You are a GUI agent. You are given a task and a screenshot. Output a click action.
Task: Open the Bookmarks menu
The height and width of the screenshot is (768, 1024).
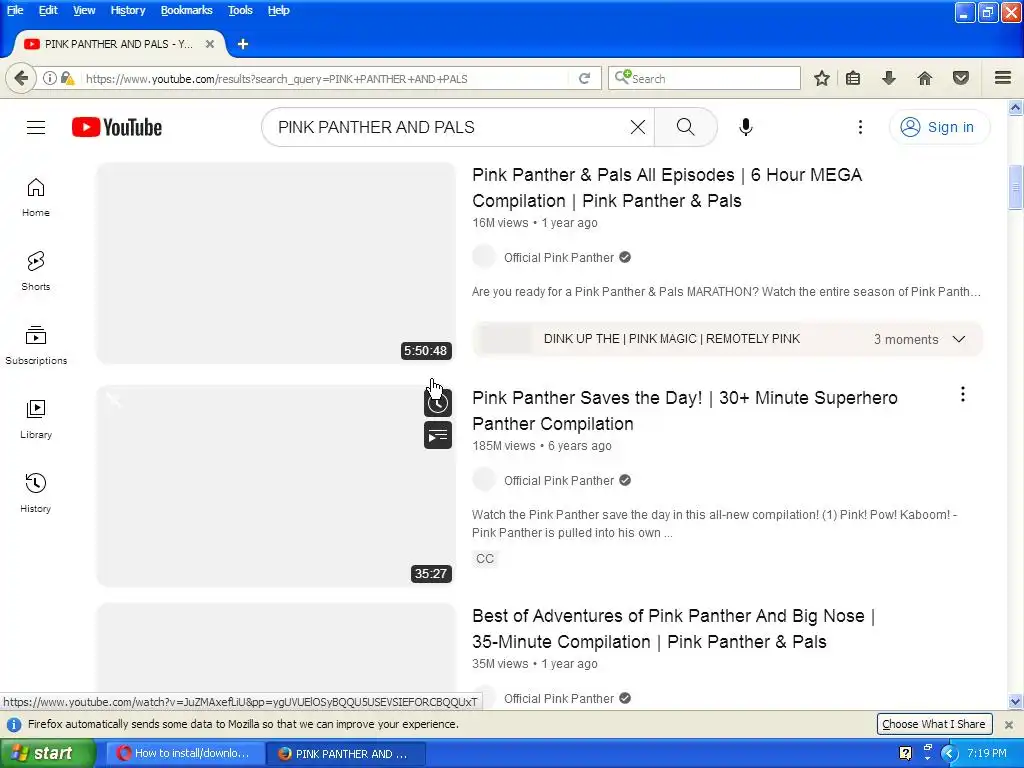pyautogui.click(x=186, y=10)
